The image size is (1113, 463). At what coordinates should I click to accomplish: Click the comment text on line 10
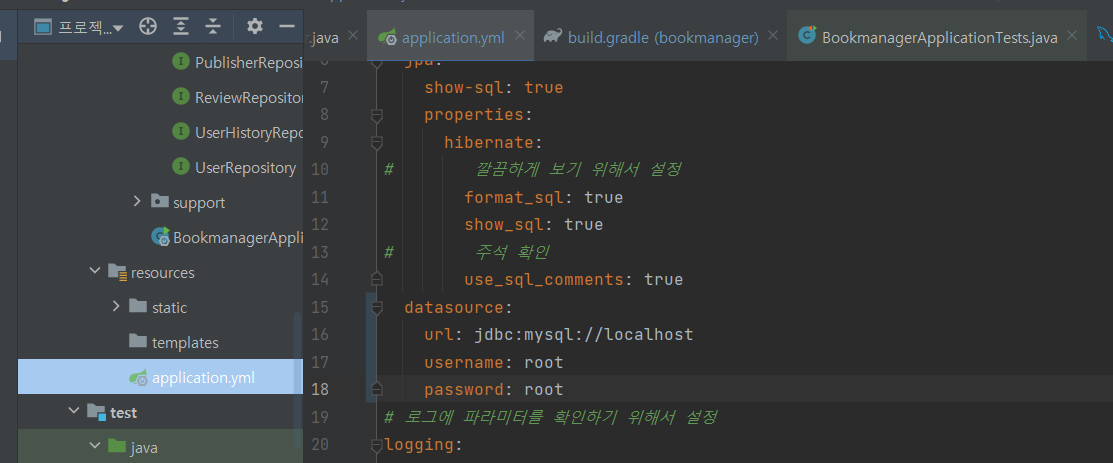click(x=579, y=170)
